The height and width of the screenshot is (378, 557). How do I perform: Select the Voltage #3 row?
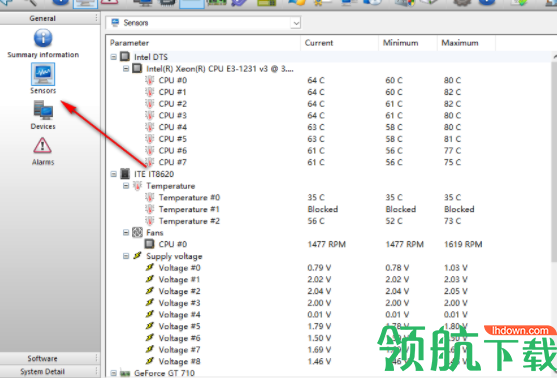tap(329, 303)
